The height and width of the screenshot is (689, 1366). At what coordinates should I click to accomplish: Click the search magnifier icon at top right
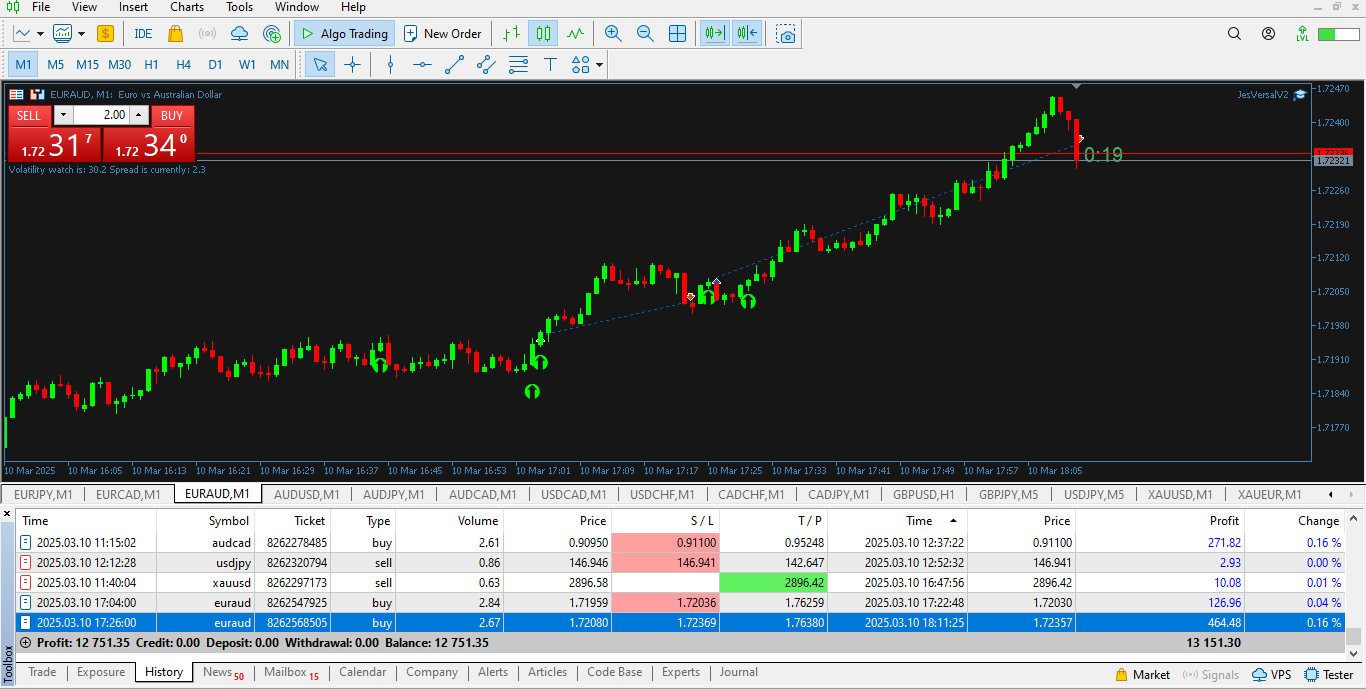tap(1234, 33)
